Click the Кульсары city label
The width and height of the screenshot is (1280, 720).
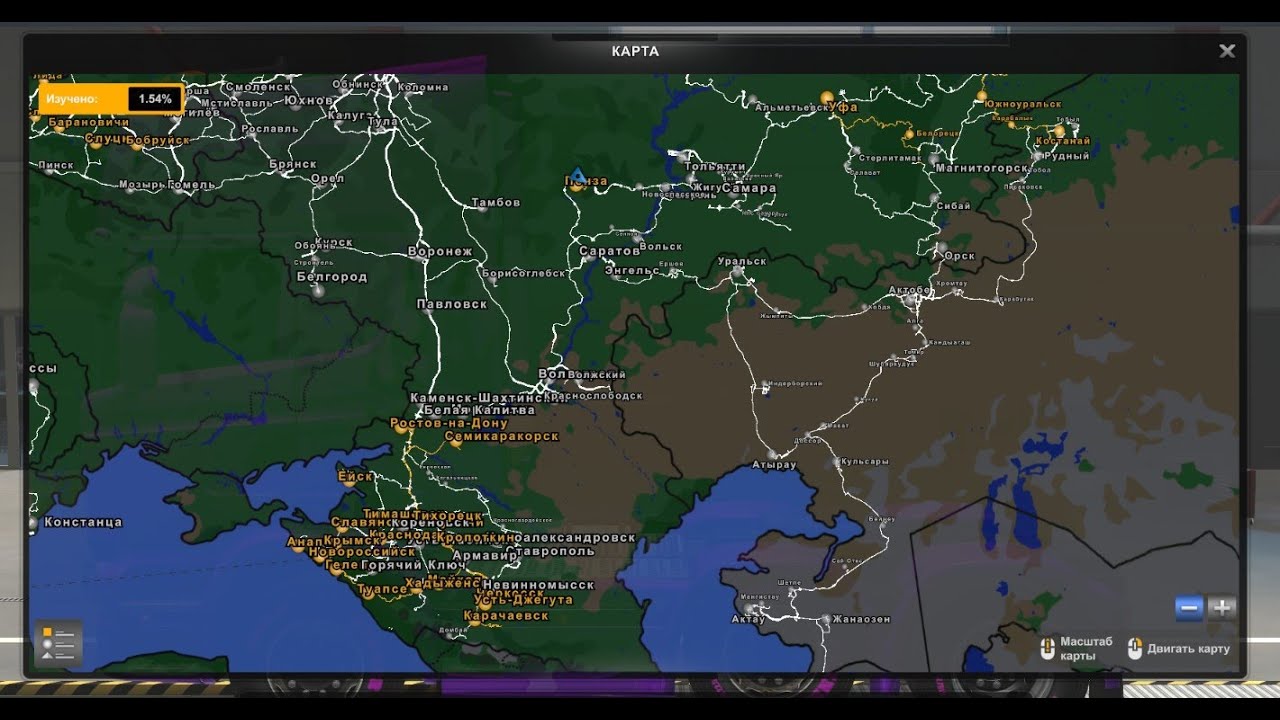tap(865, 462)
